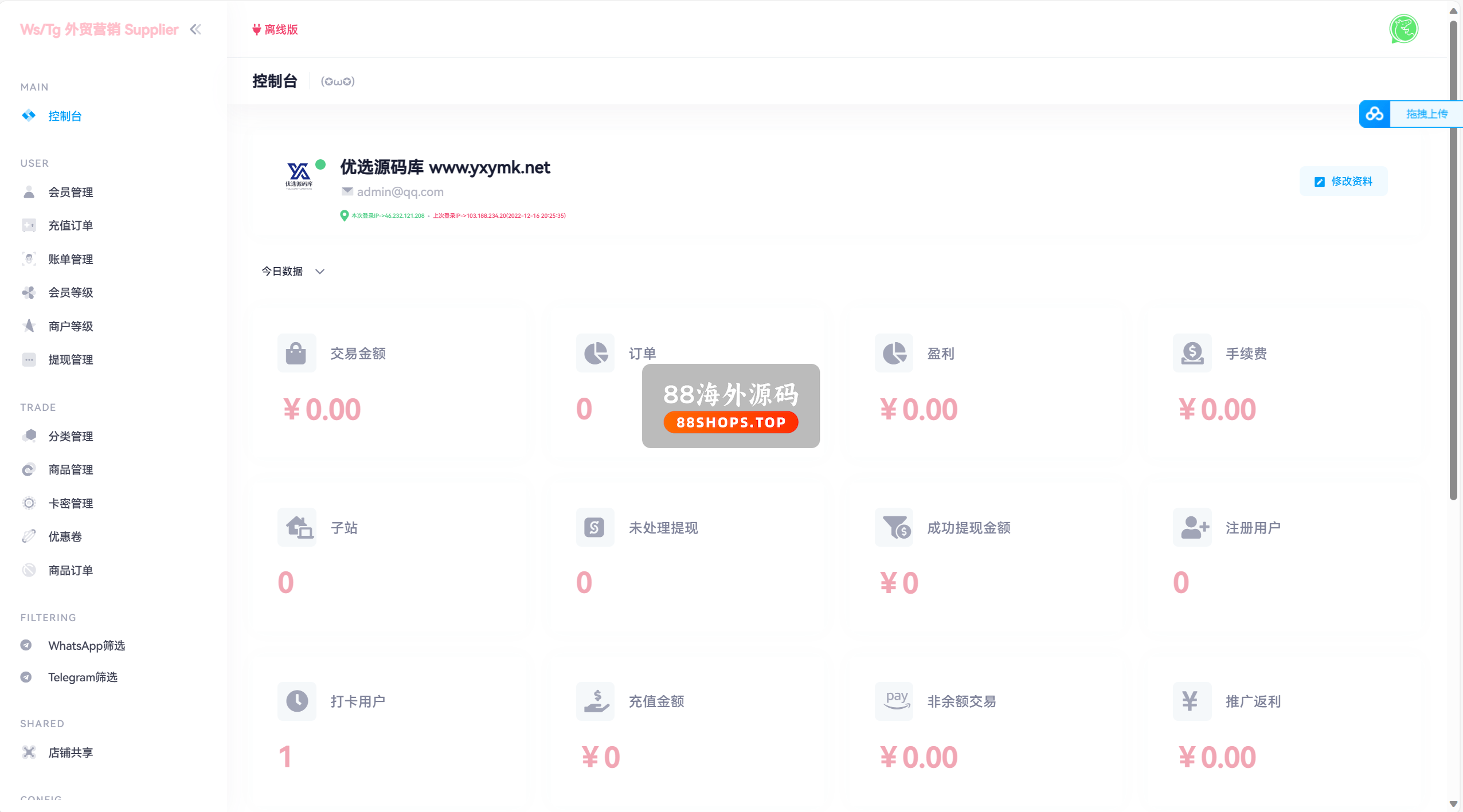Open Telegram筛选 in the sidebar
The width and height of the screenshot is (1463, 812).
83,677
